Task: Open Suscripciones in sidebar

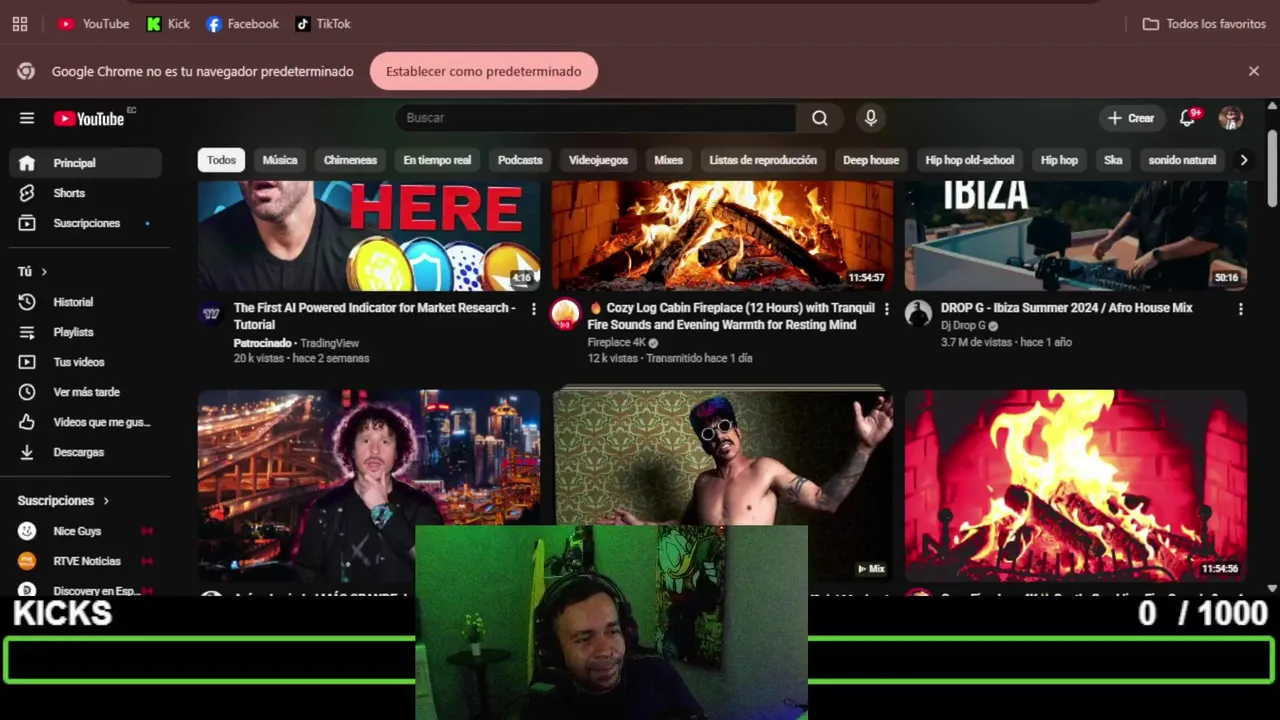Action: click(x=85, y=223)
